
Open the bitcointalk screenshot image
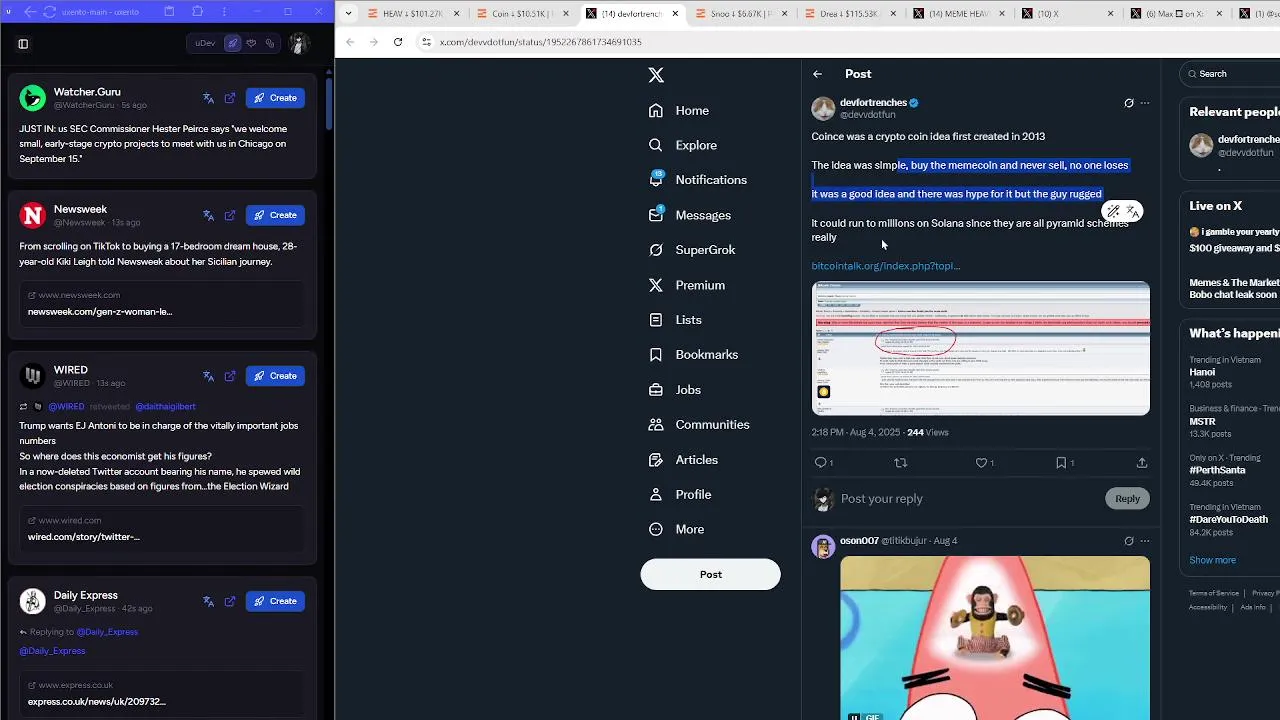pos(980,348)
